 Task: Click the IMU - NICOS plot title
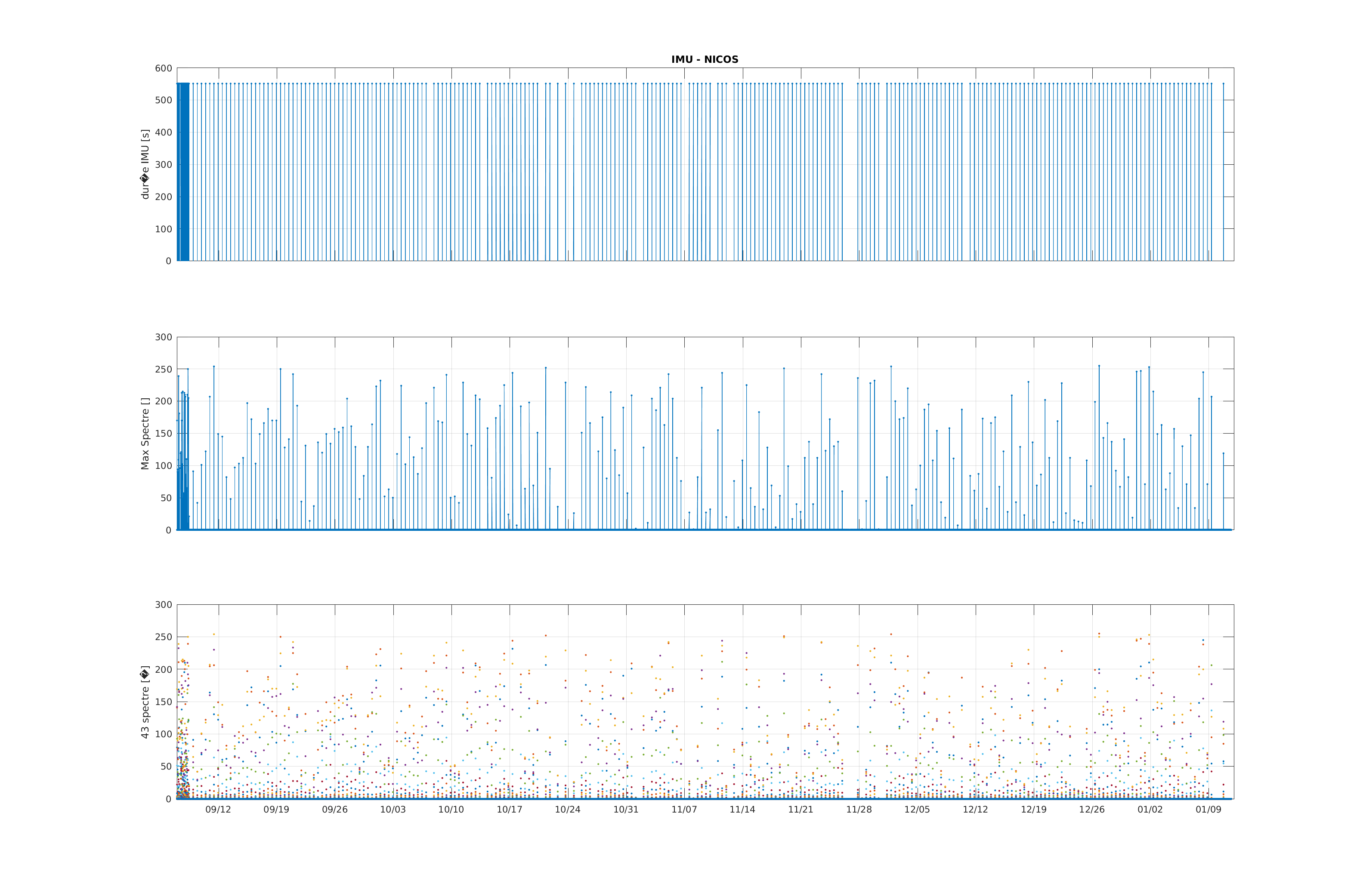tap(705, 59)
